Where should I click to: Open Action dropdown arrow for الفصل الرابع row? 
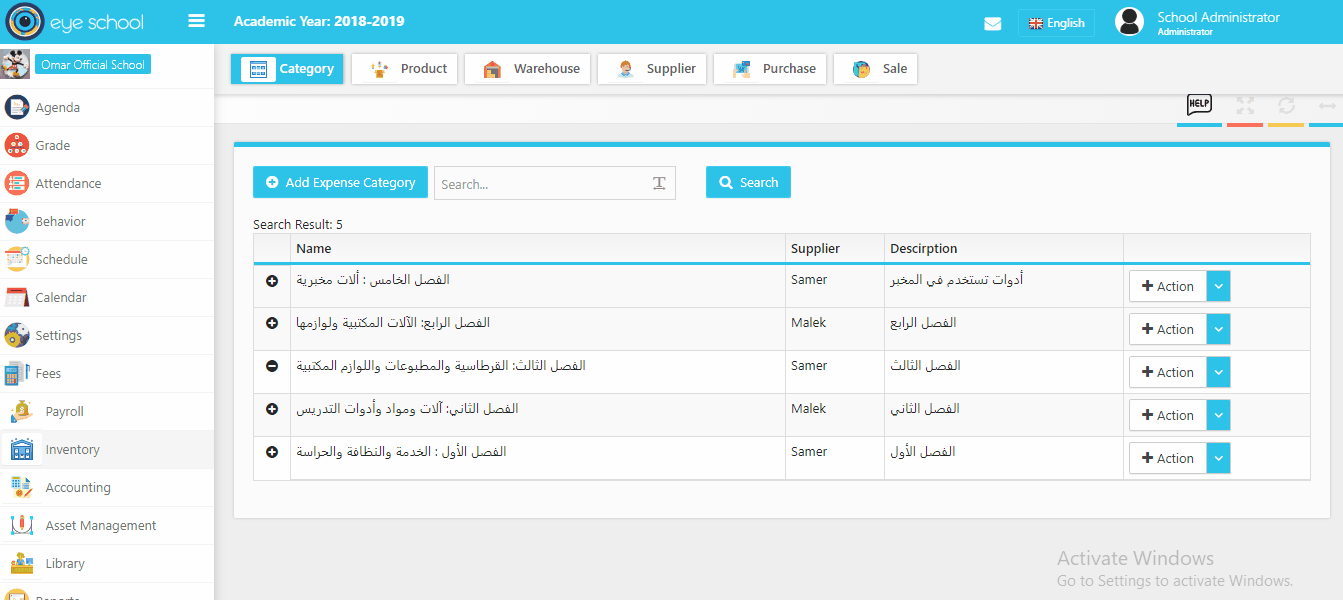(1218, 329)
